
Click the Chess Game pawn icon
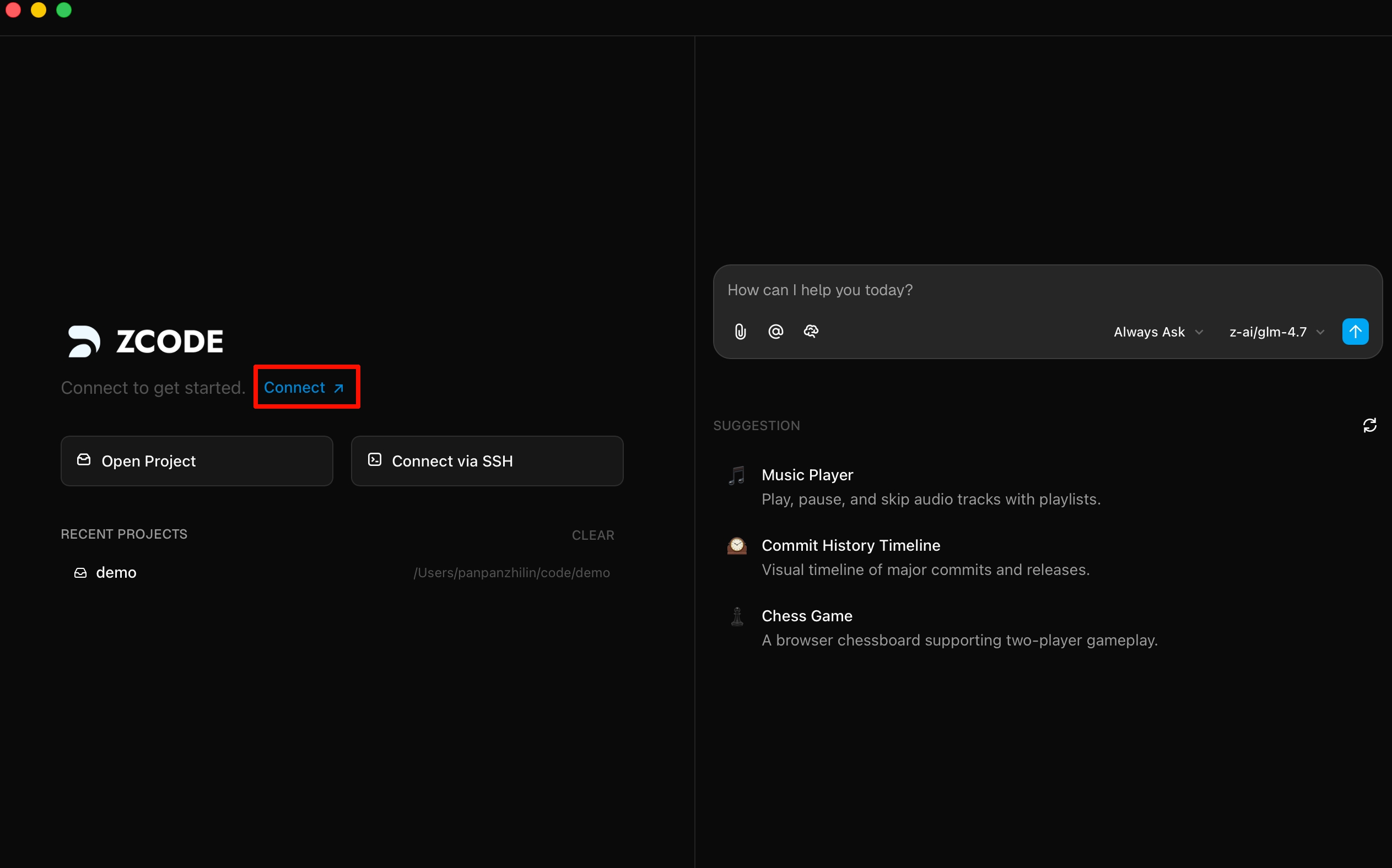click(737, 616)
